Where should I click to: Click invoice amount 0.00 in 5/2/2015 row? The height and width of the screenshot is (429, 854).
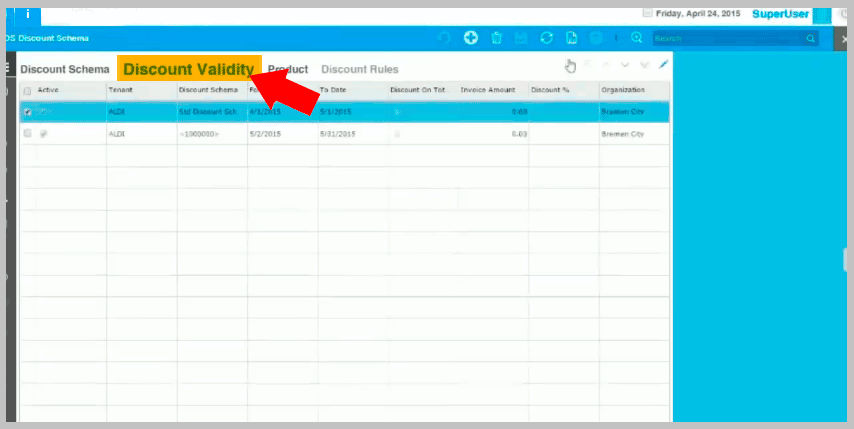tap(493, 133)
